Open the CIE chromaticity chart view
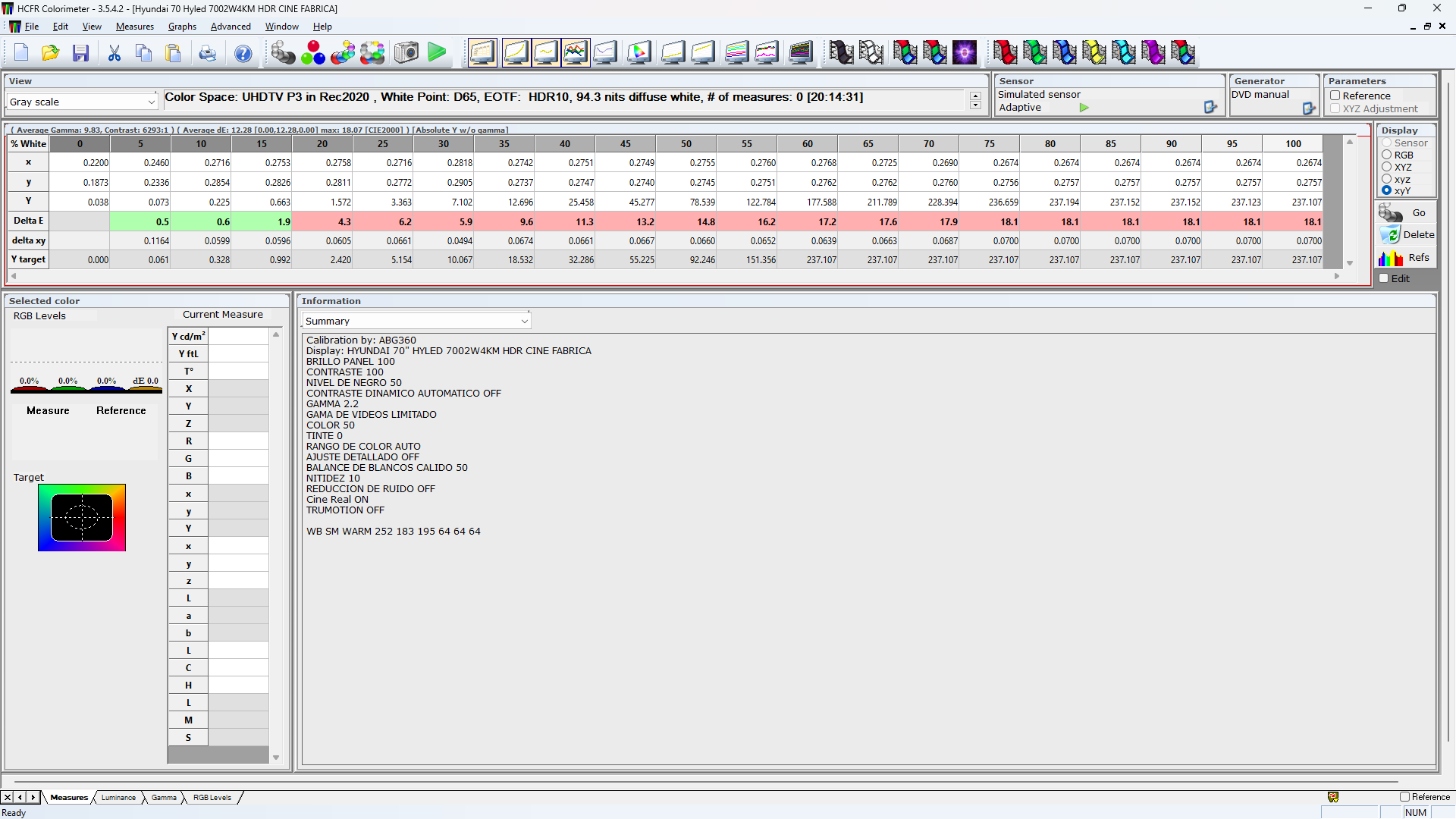Viewport: 1456px width, 819px height. 639,52
